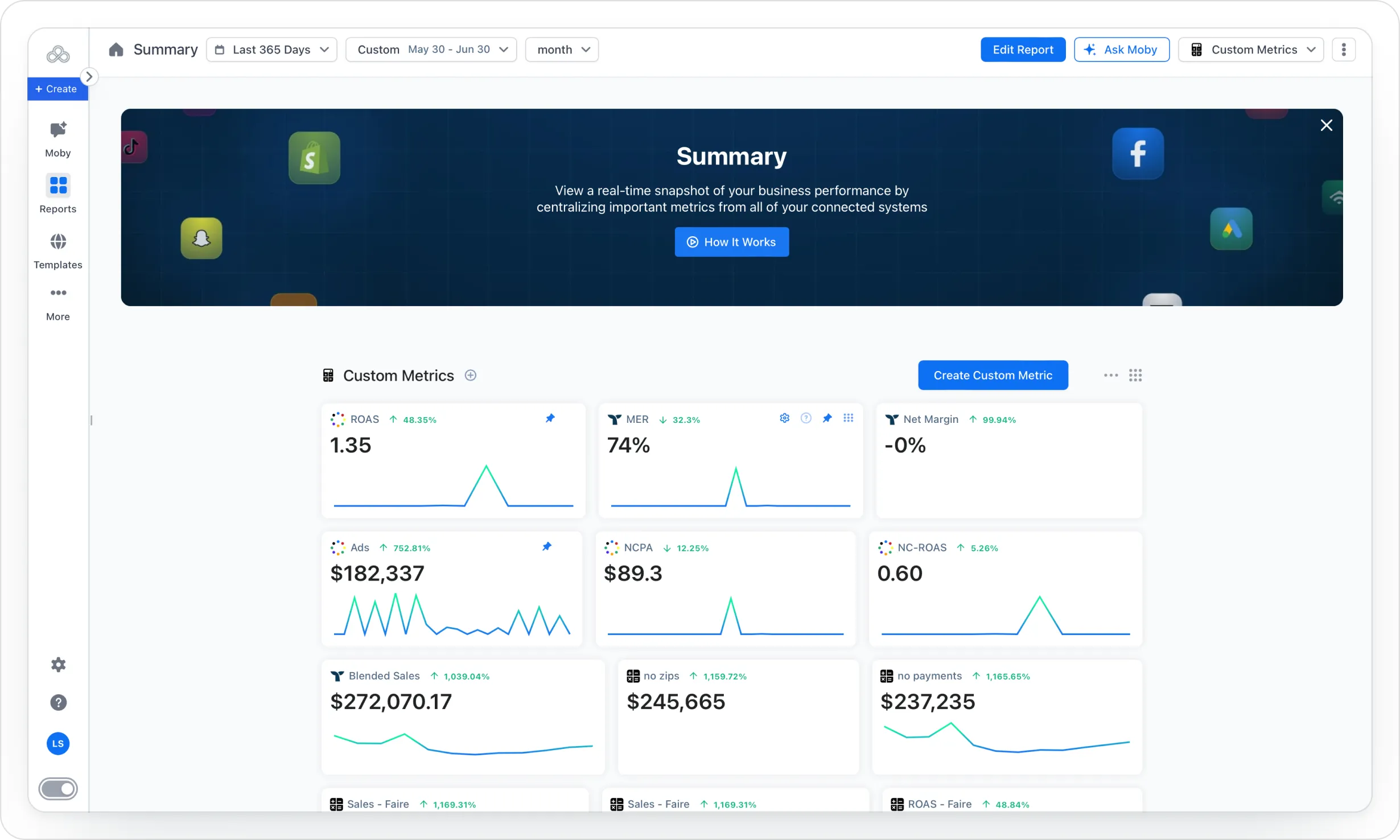The width and height of the screenshot is (1400, 840).
Task: Open Custom Metrics section dropdown
Action: pyautogui.click(x=1250, y=50)
